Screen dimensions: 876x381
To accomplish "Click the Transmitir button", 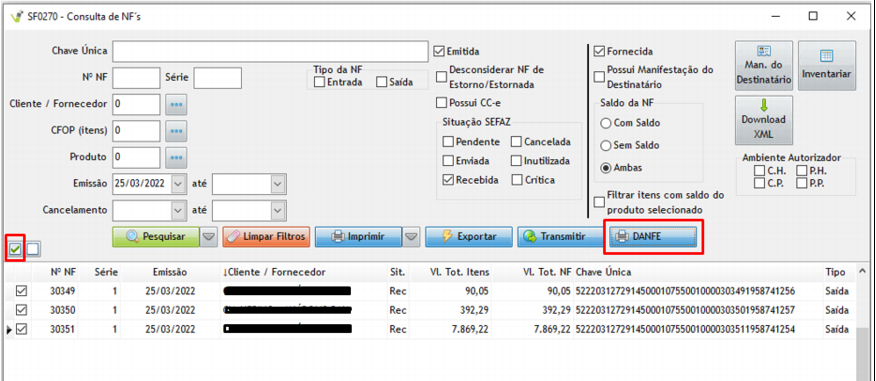I will (560, 236).
